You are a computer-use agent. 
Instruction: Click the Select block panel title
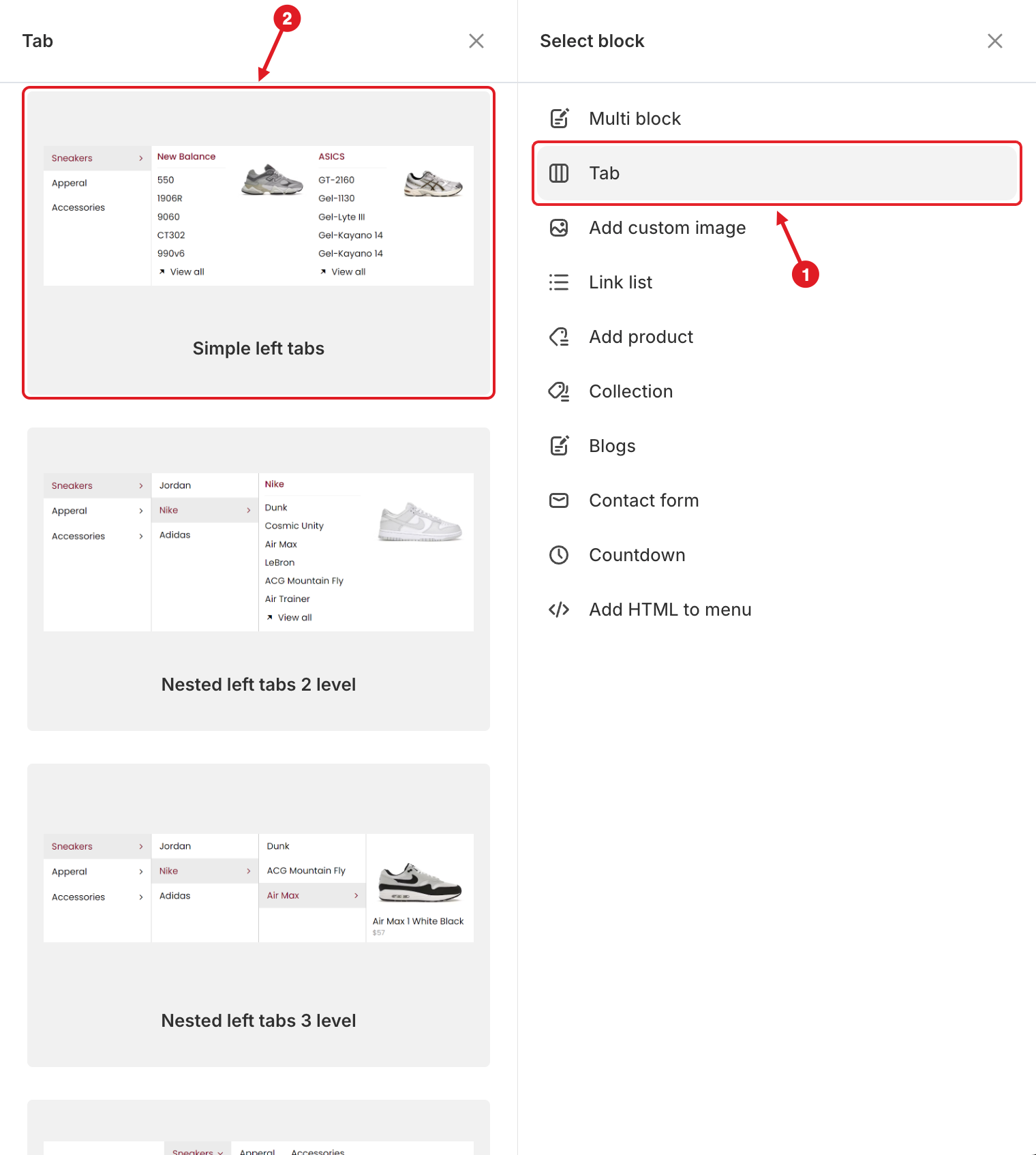tap(592, 41)
